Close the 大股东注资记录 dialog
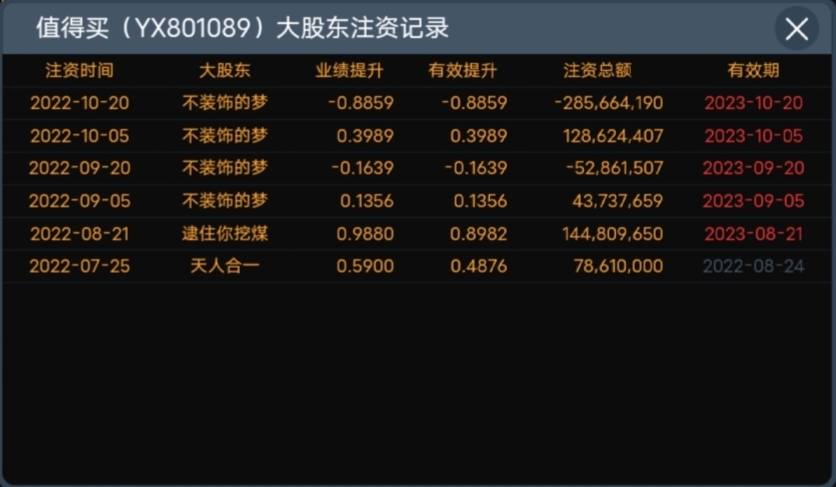The width and height of the screenshot is (836, 487). pos(797,29)
